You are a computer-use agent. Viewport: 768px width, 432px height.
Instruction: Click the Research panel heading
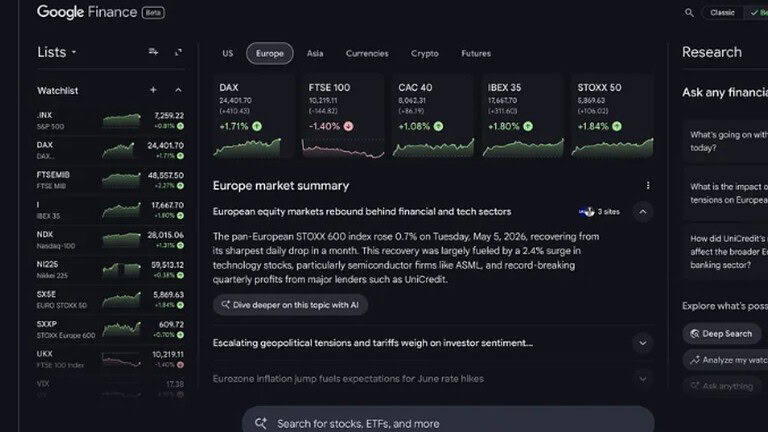coord(712,52)
